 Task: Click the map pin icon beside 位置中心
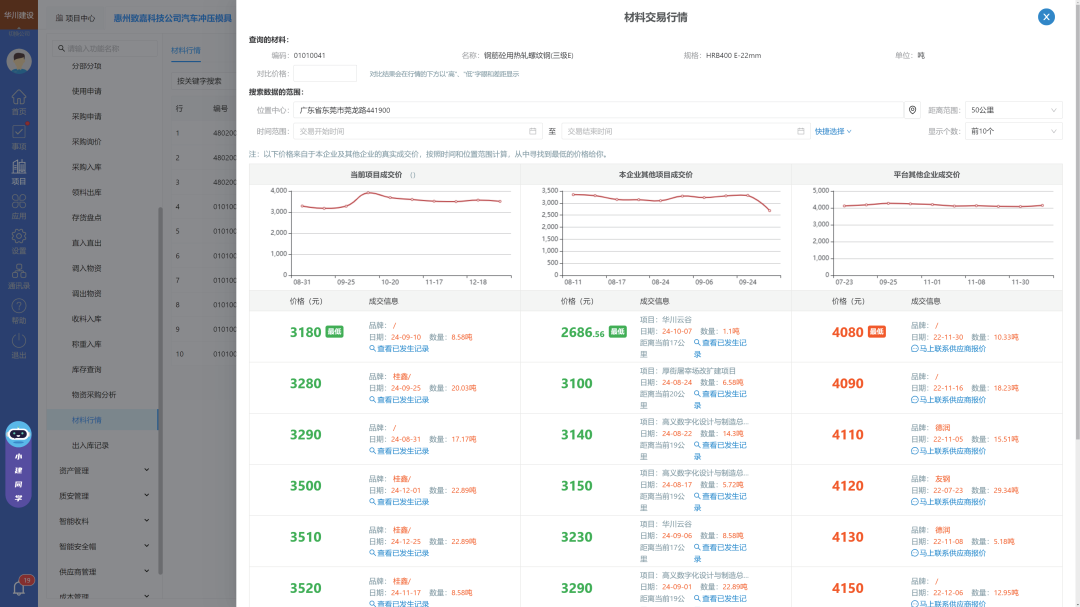912,110
